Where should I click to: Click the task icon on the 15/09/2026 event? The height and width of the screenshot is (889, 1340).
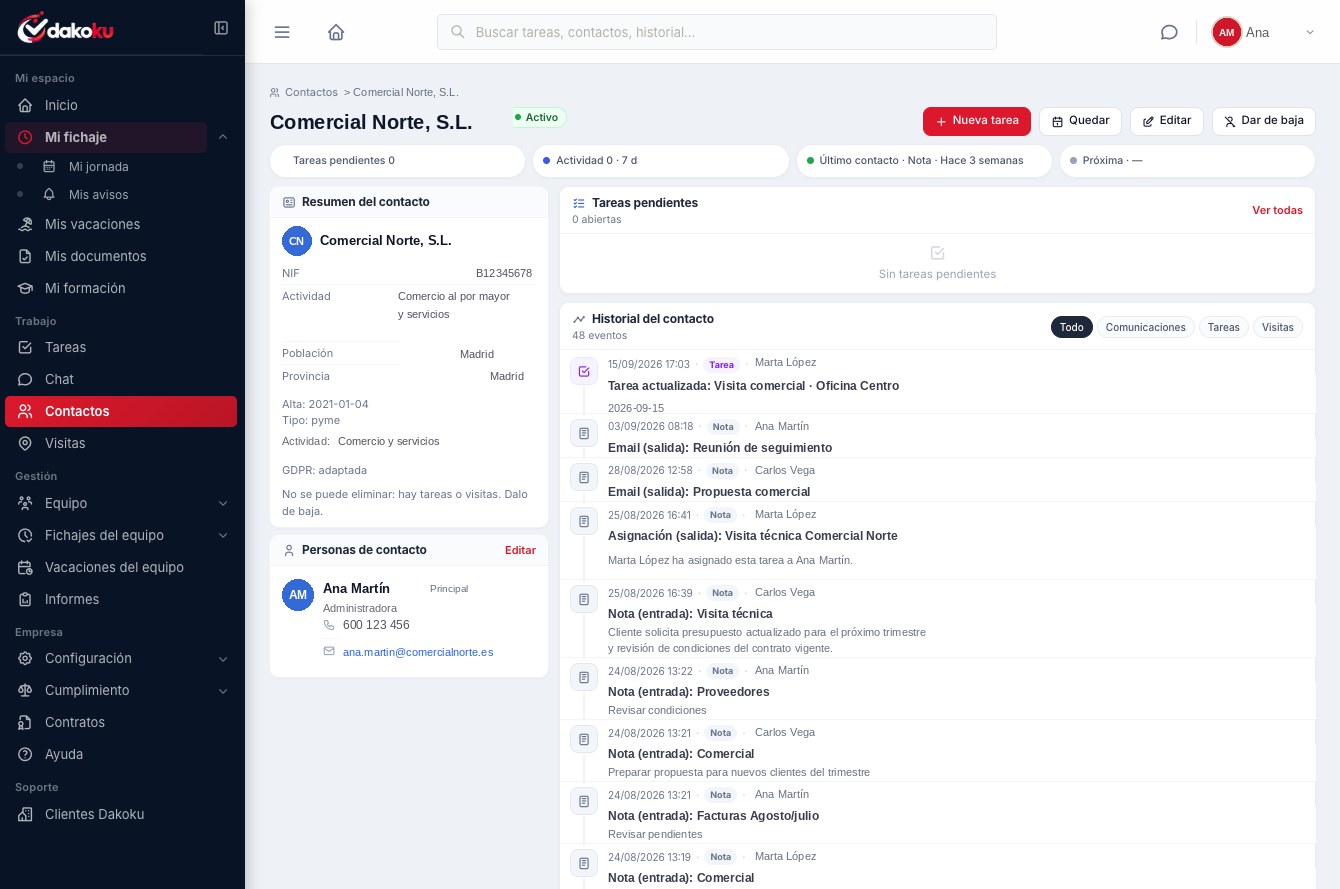[x=584, y=371]
